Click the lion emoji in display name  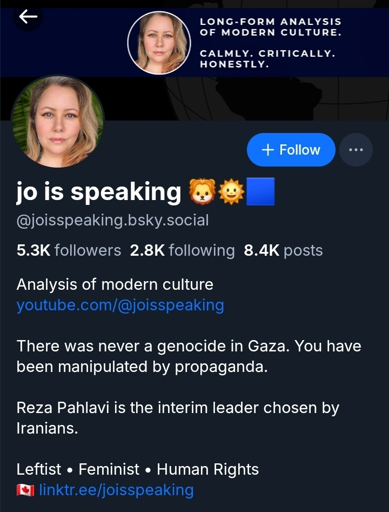pos(202,191)
